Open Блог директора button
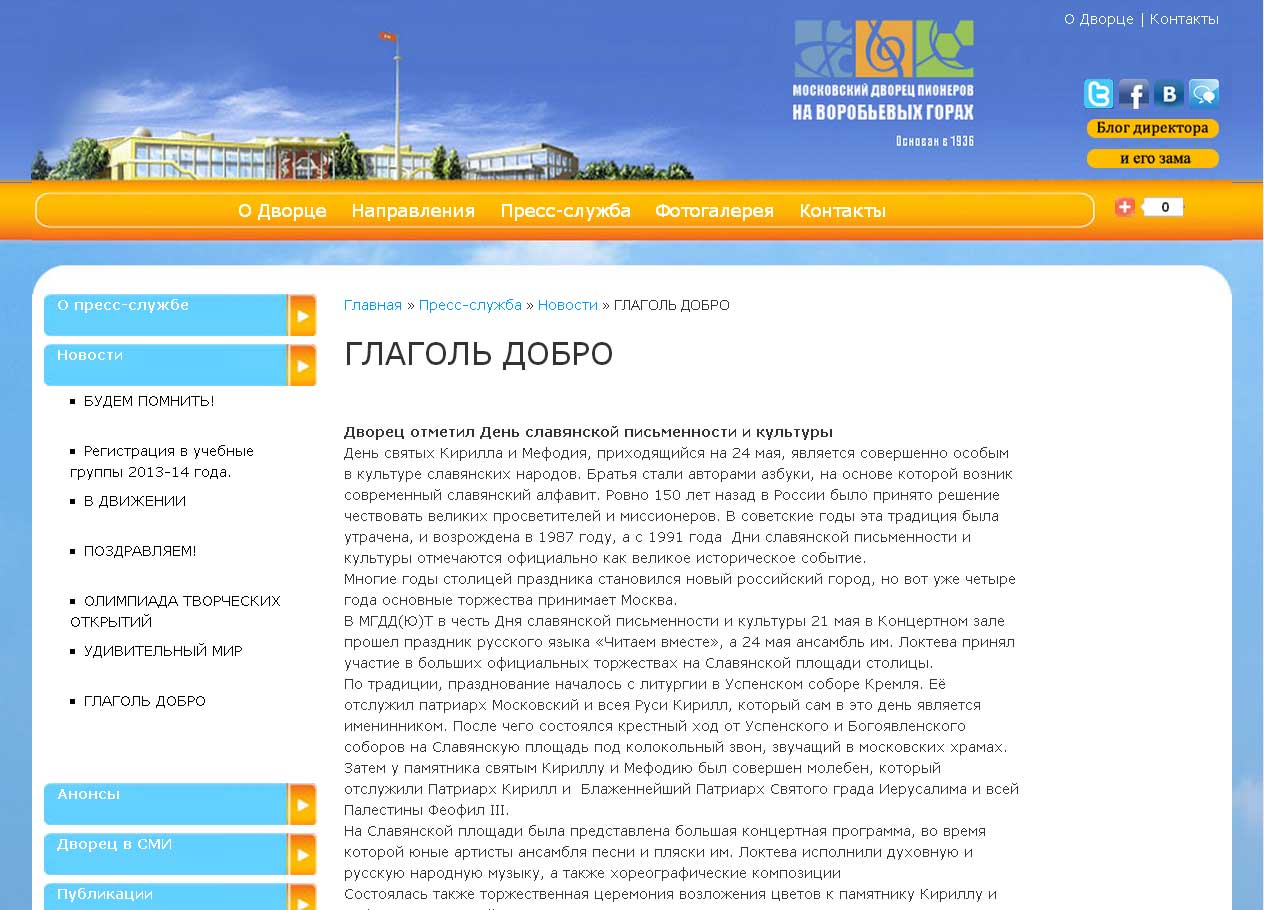1264x910 pixels. point(1153,128)
